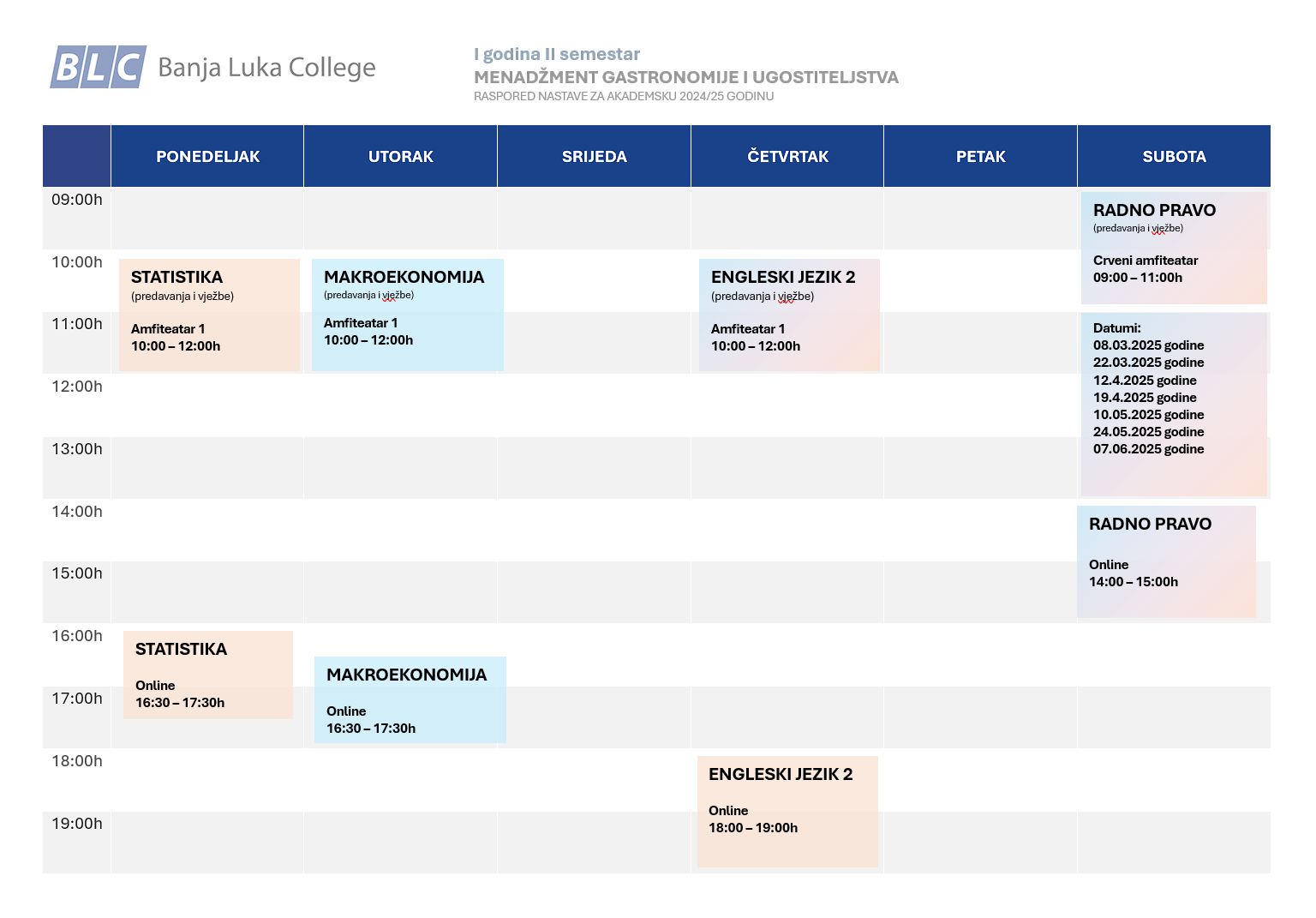Select the PONEDELJAK column header

tap(207, 156)
